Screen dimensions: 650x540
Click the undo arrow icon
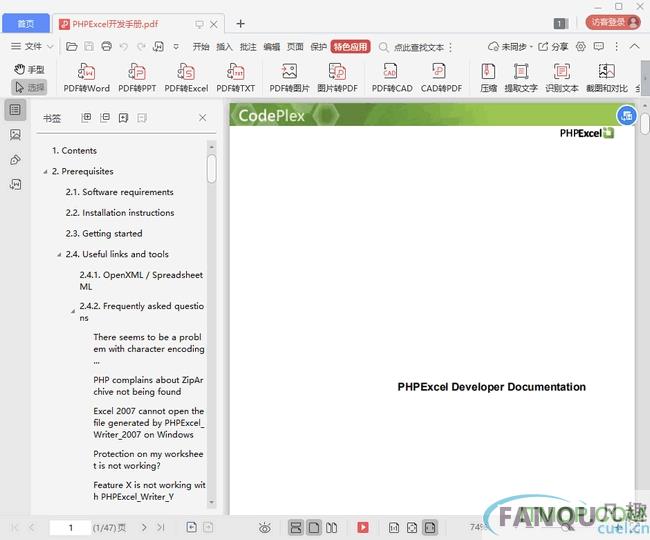(124, 46)
